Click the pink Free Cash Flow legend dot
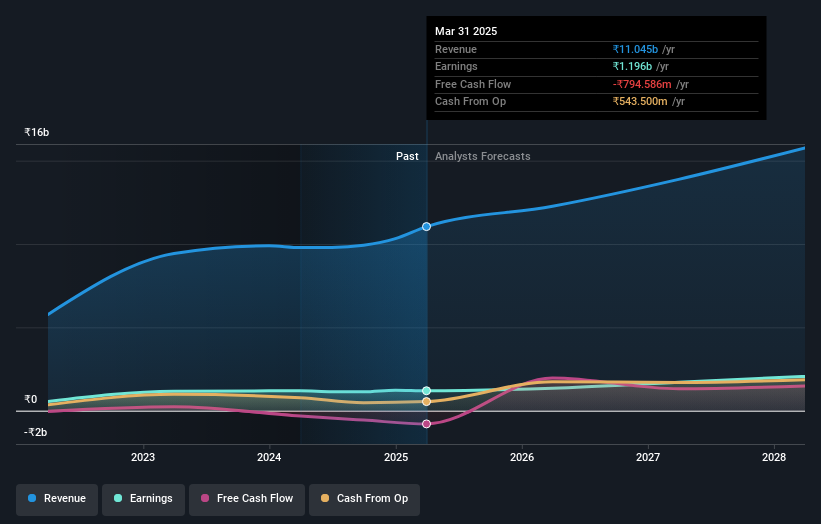 click(x=205, y=498)
